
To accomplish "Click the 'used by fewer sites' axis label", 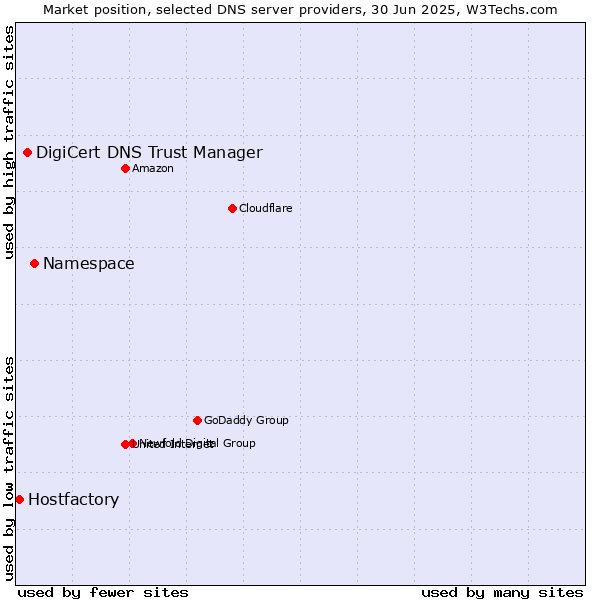I will [x=103, y=593].
